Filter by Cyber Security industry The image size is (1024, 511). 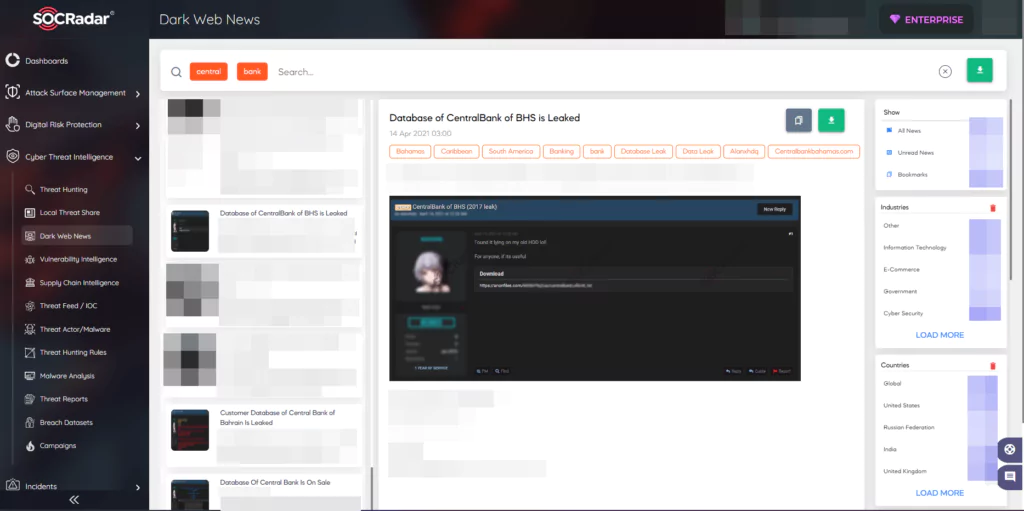[x=903, y=314]
